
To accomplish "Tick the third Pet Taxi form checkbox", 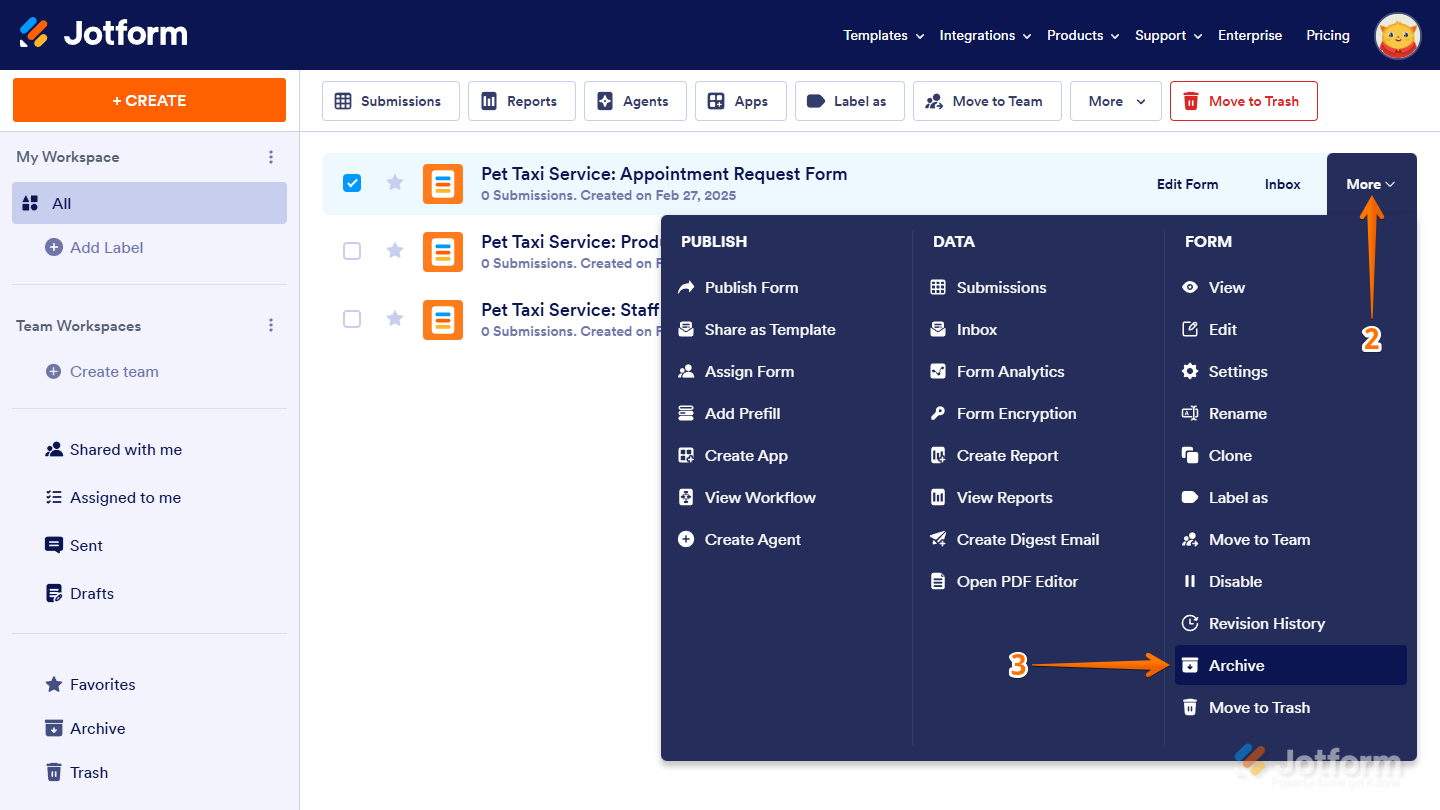I will tap(352, 319).
